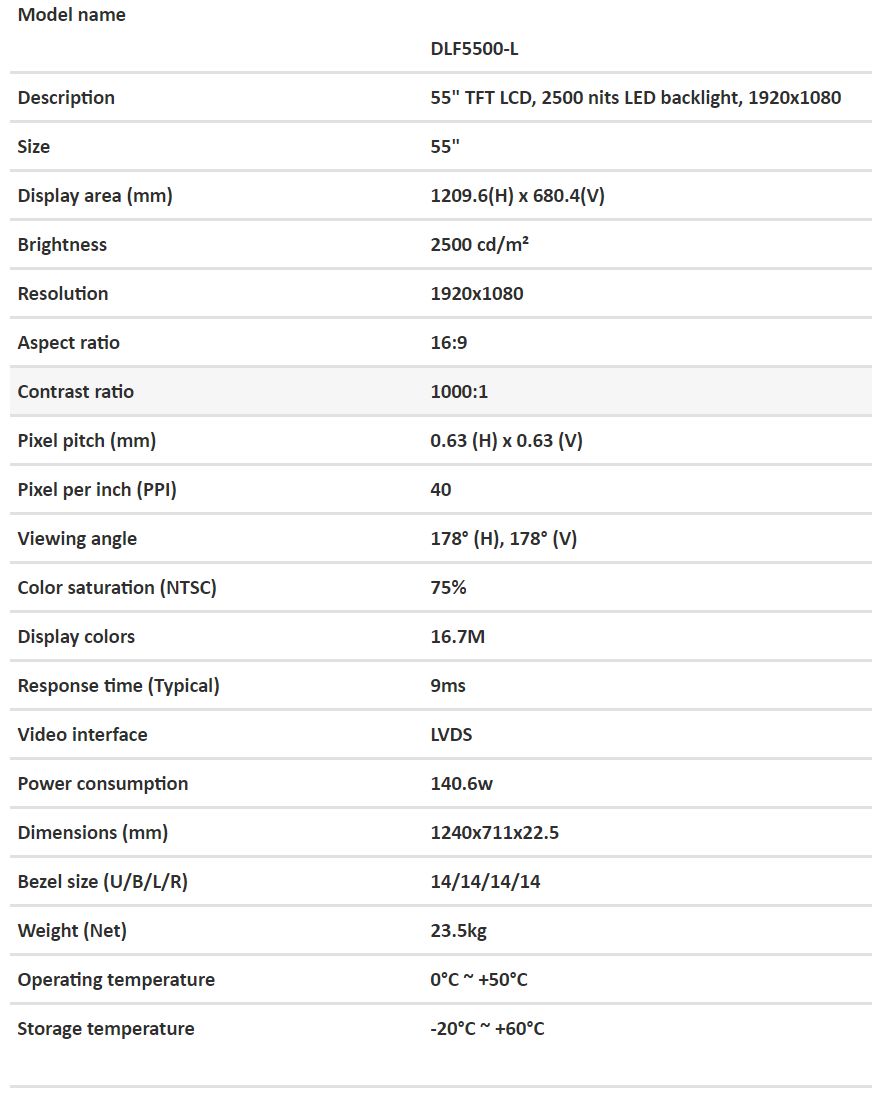Click the 178° viewing angle value
872x1098 pixels.
tap(503, 538)
